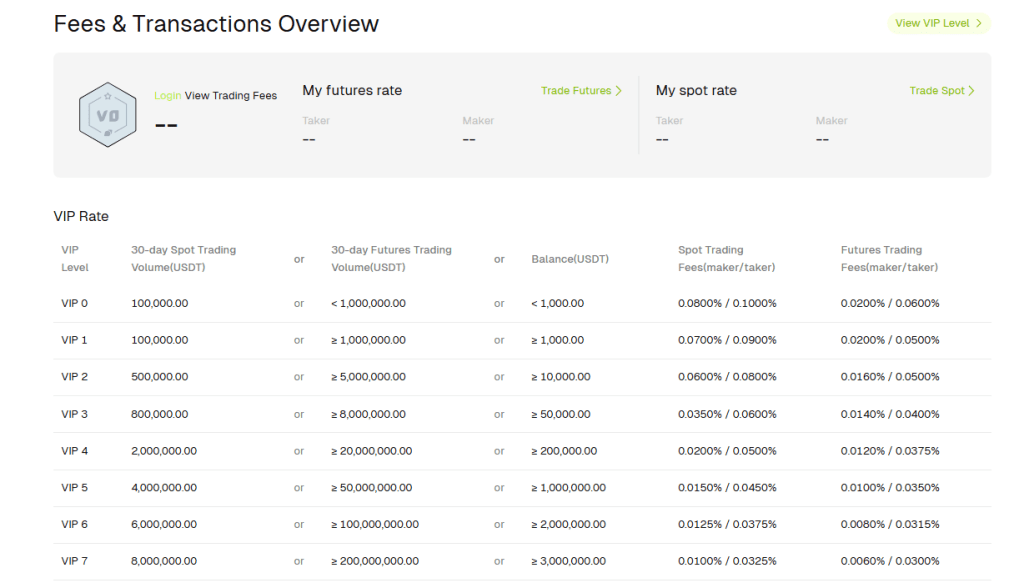Open the Login link
The height and width of the screenshot is (588, 1024).
point(167,96)
